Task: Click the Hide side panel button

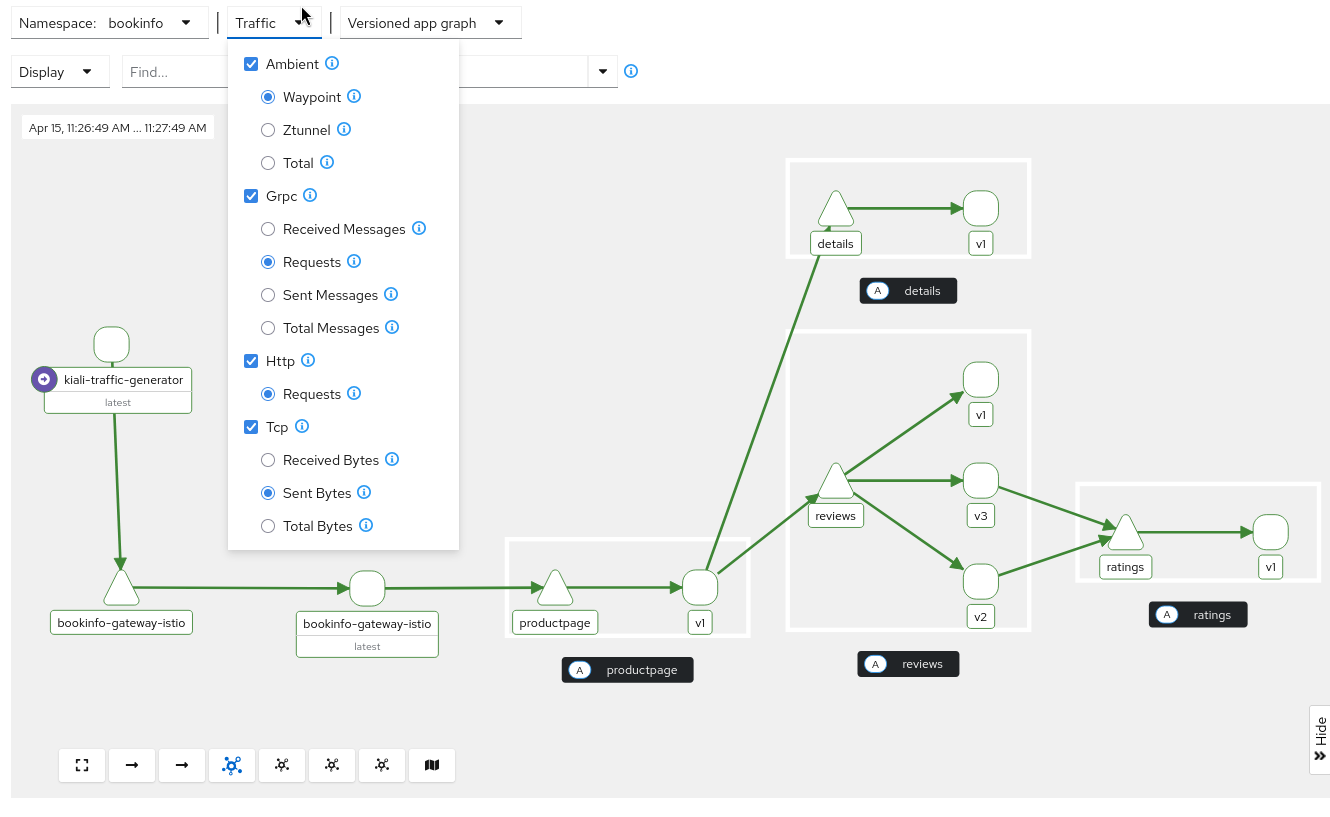Action: pyautogui.click(x=1320, y=739)
